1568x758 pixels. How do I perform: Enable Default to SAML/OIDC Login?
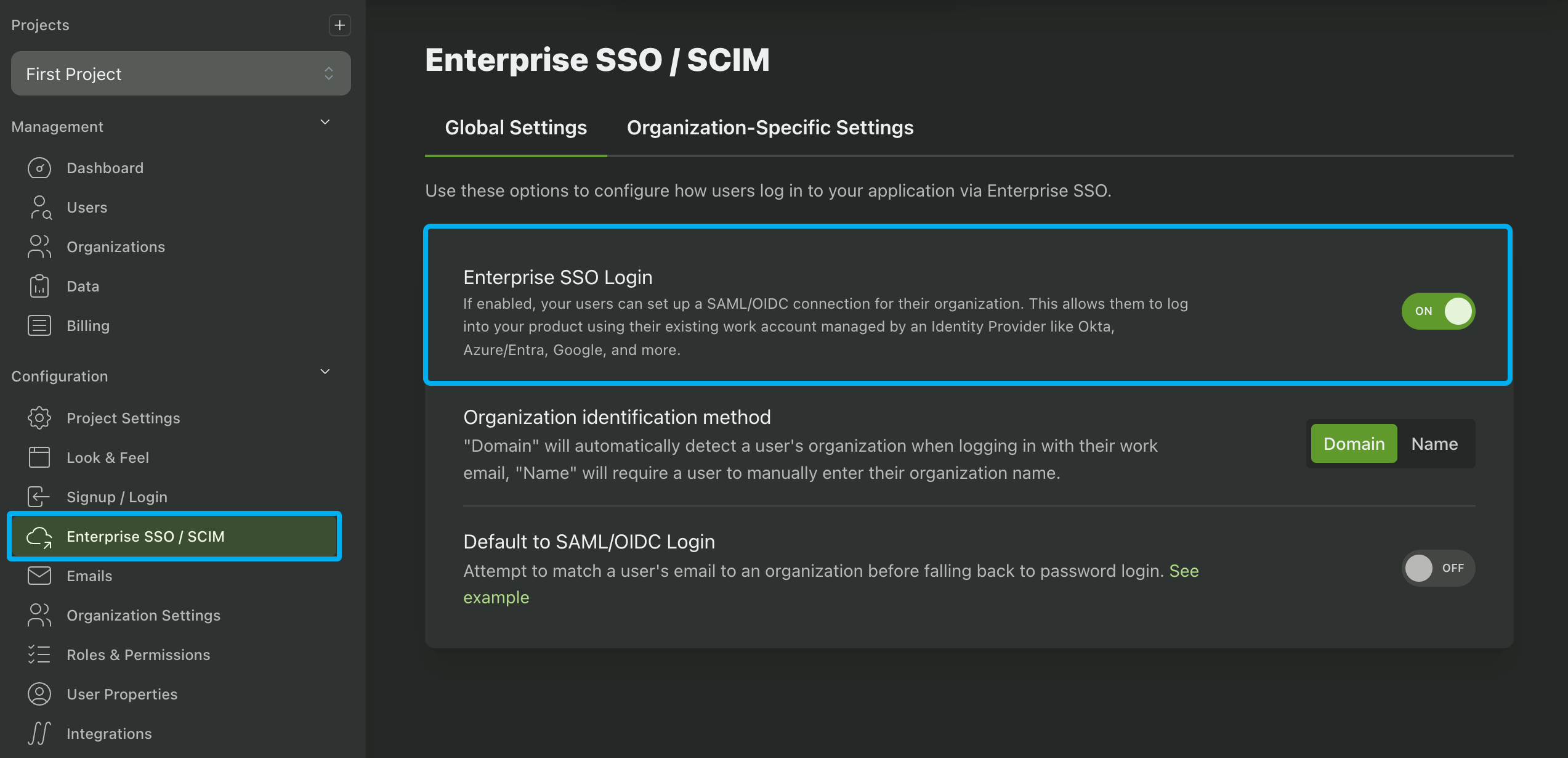(x=1438, y=568)
